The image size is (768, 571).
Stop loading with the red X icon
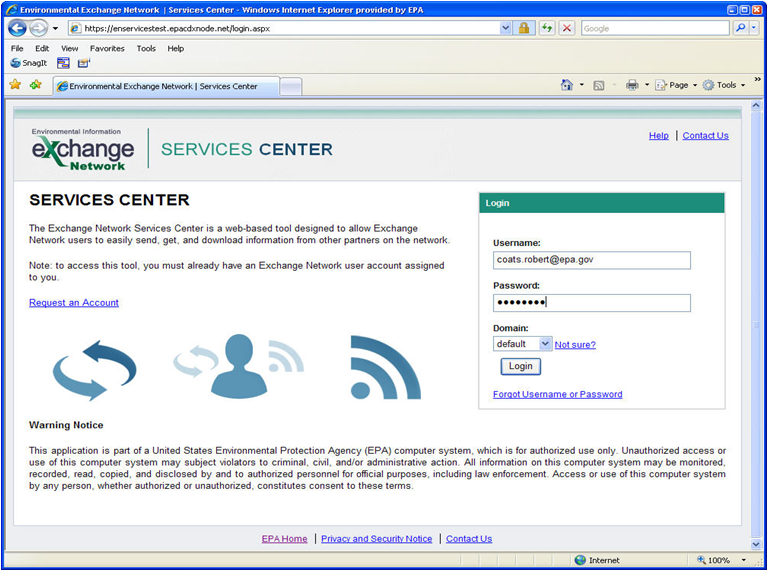(567, 28)
